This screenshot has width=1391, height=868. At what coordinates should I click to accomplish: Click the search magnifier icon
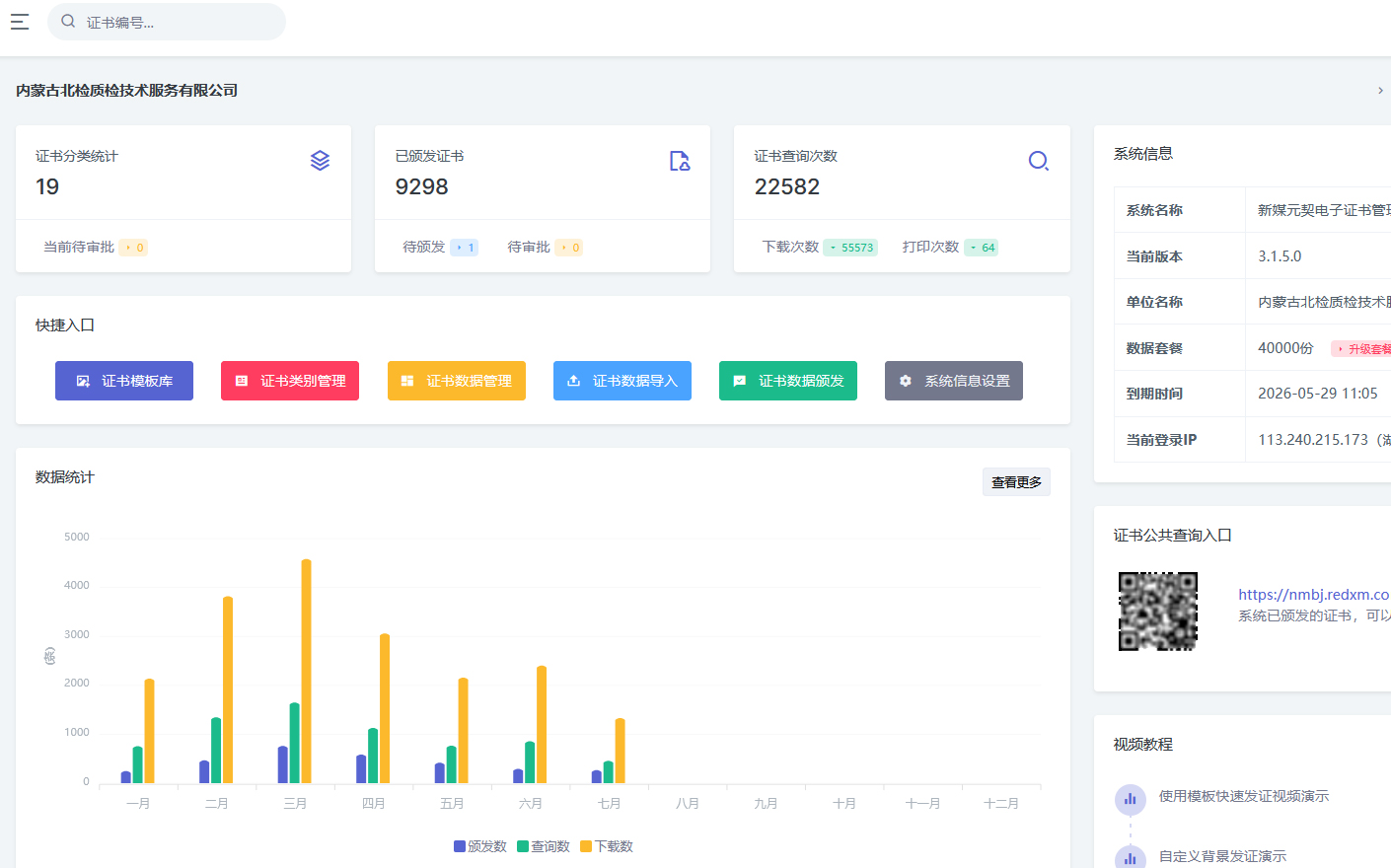click(x=68, y=21)
